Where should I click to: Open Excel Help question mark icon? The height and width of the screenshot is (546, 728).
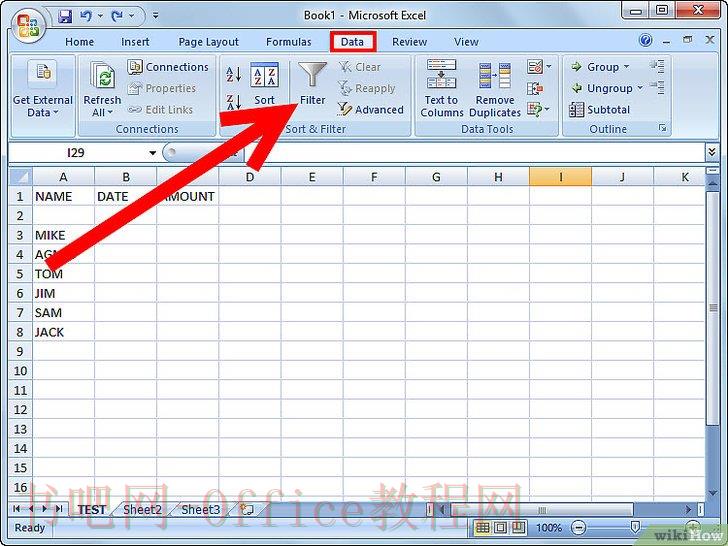click(x=645, y=40)
